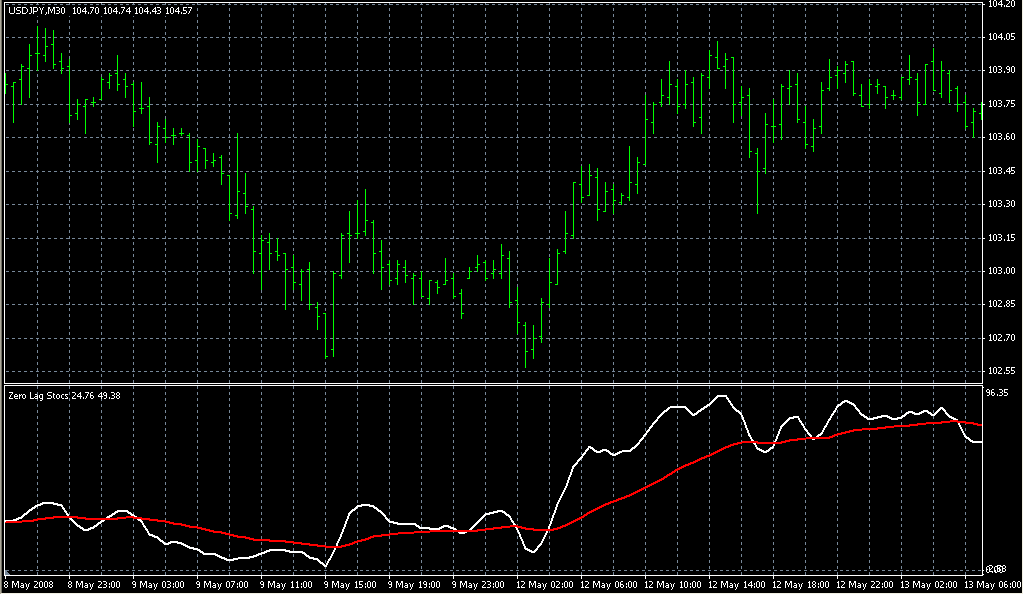Click the 102.70 price scale label
Viewport: 1024px width, 594px height.
coord(1002,338)
